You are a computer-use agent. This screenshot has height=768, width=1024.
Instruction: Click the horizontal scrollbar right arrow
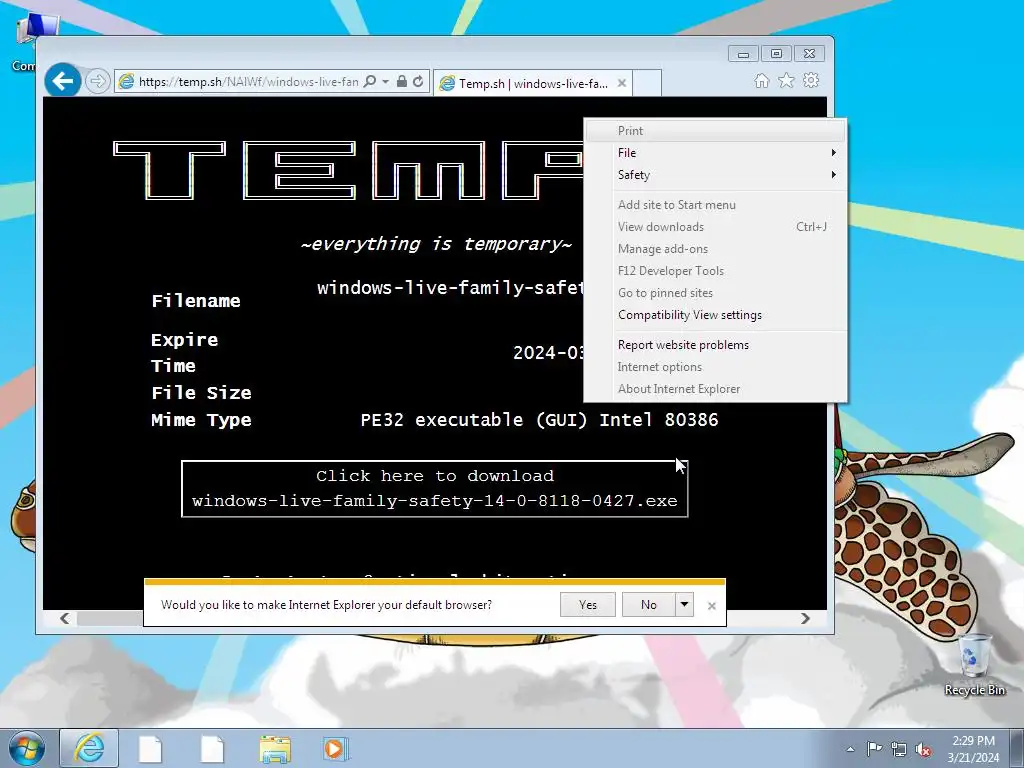click(x=805, y=618)
